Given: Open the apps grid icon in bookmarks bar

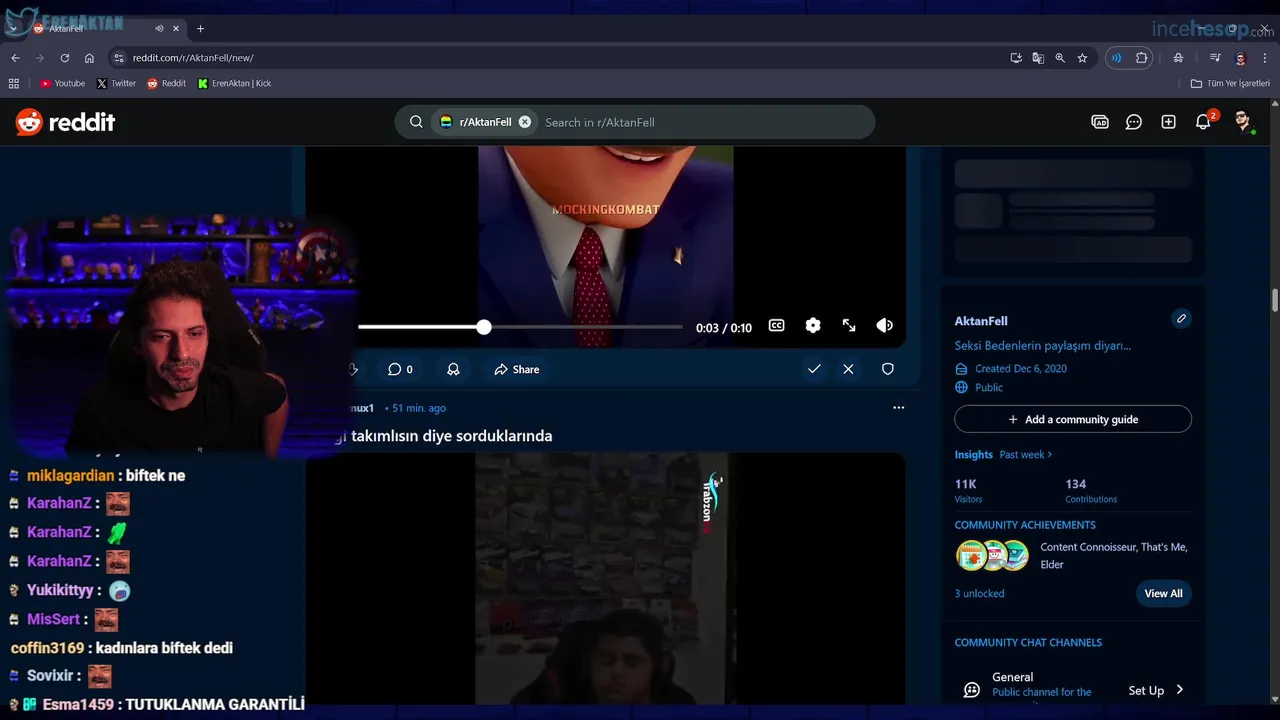Looking at the screenshot, I should [x=15, y=83].
